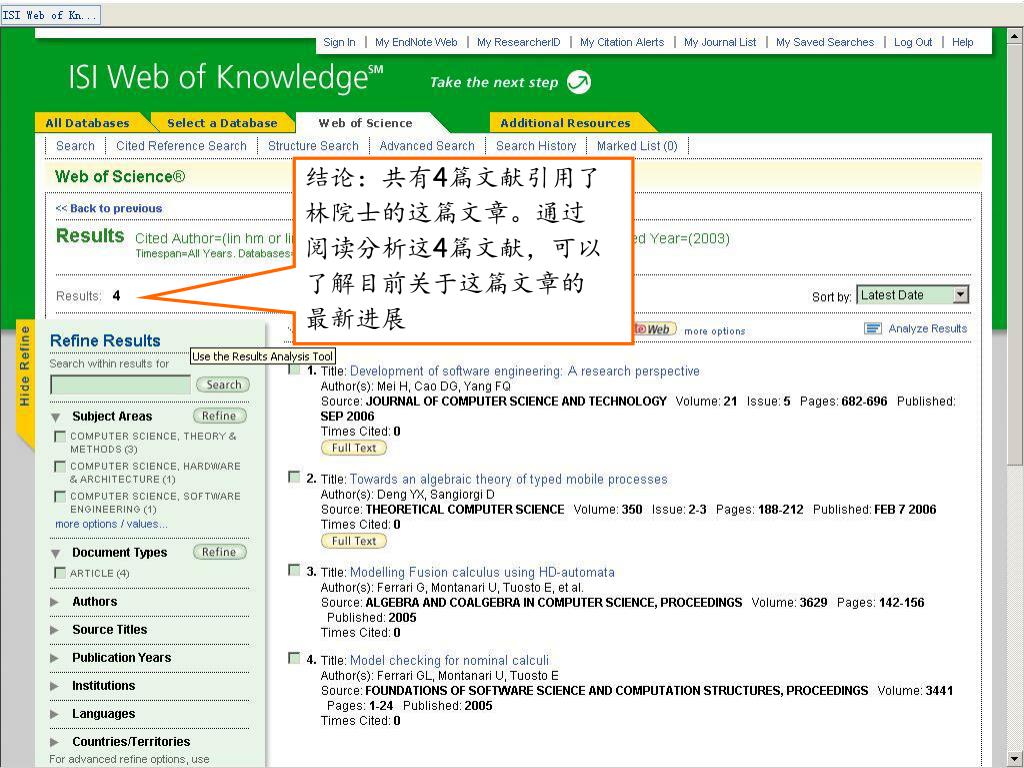Click Search button in Refine Results
This screenshot has width=1024, height=768.
click(223, 385)
